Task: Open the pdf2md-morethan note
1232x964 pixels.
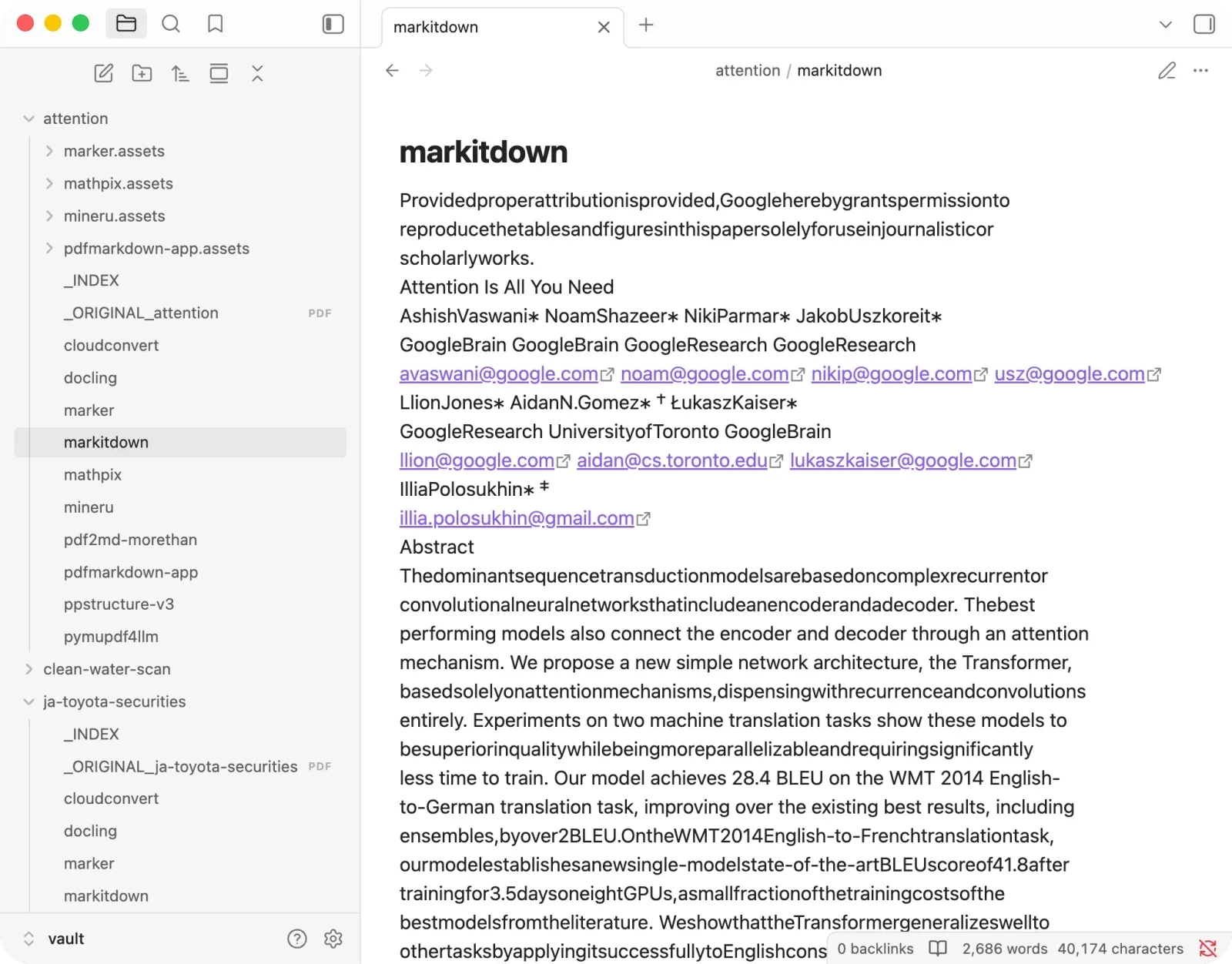Action: click(x=180, y=540)
